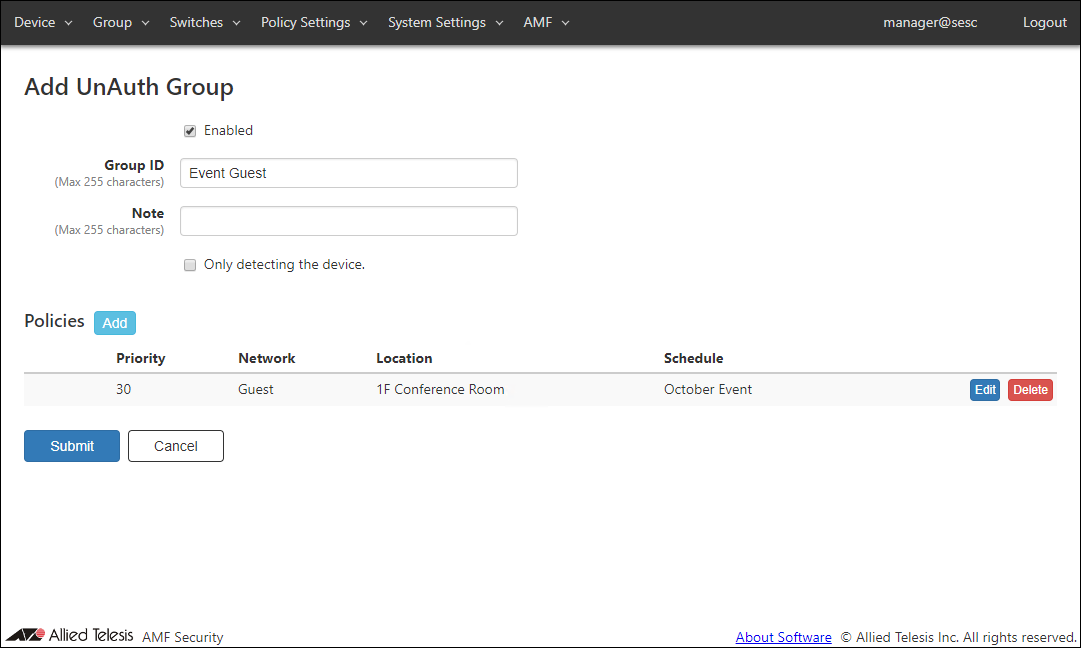Viewport: 1081px width, 648px height.
Task: Add a new policy
Action: tap(115, 323)
